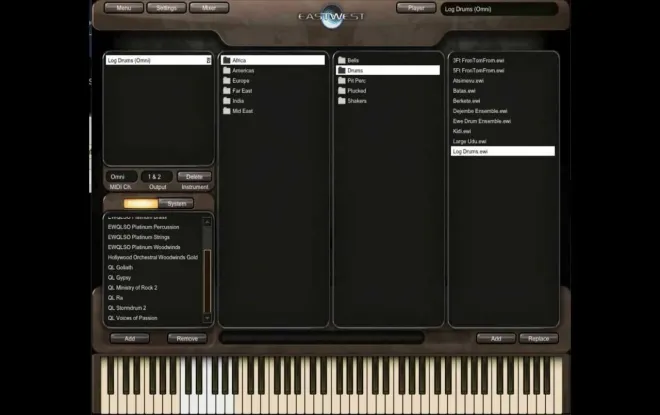Viewport: 660px width, 415px height.
Task: Click the Far East folder icon
Action: tap(226, 90)
